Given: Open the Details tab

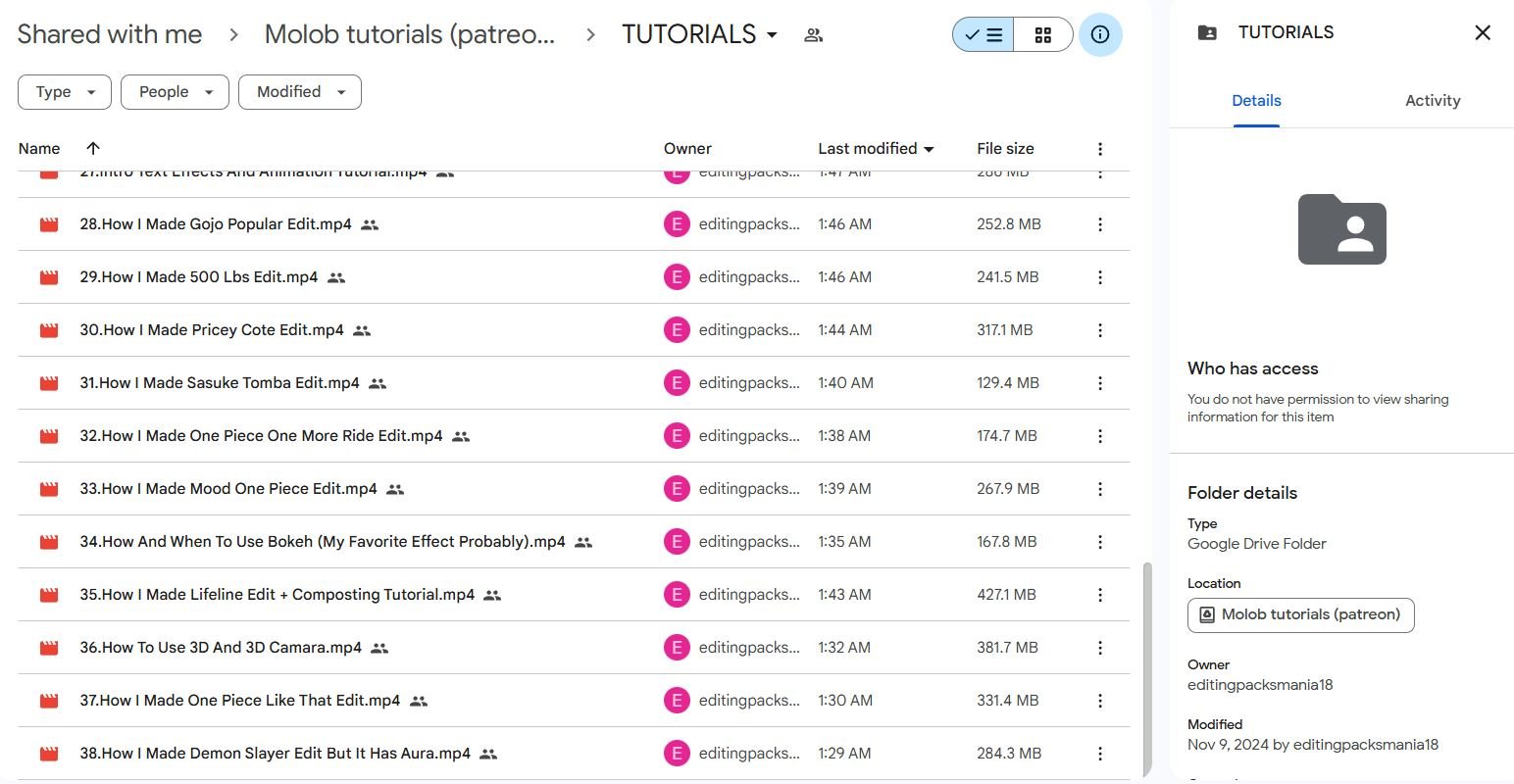Looking at the screenshot, I should (1256, 100).
